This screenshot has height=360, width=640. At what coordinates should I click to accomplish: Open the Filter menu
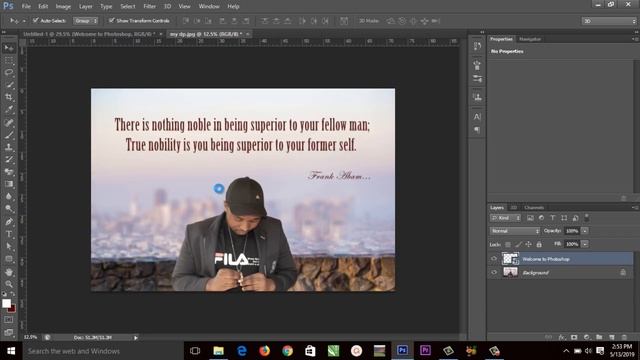coord(149,7)
